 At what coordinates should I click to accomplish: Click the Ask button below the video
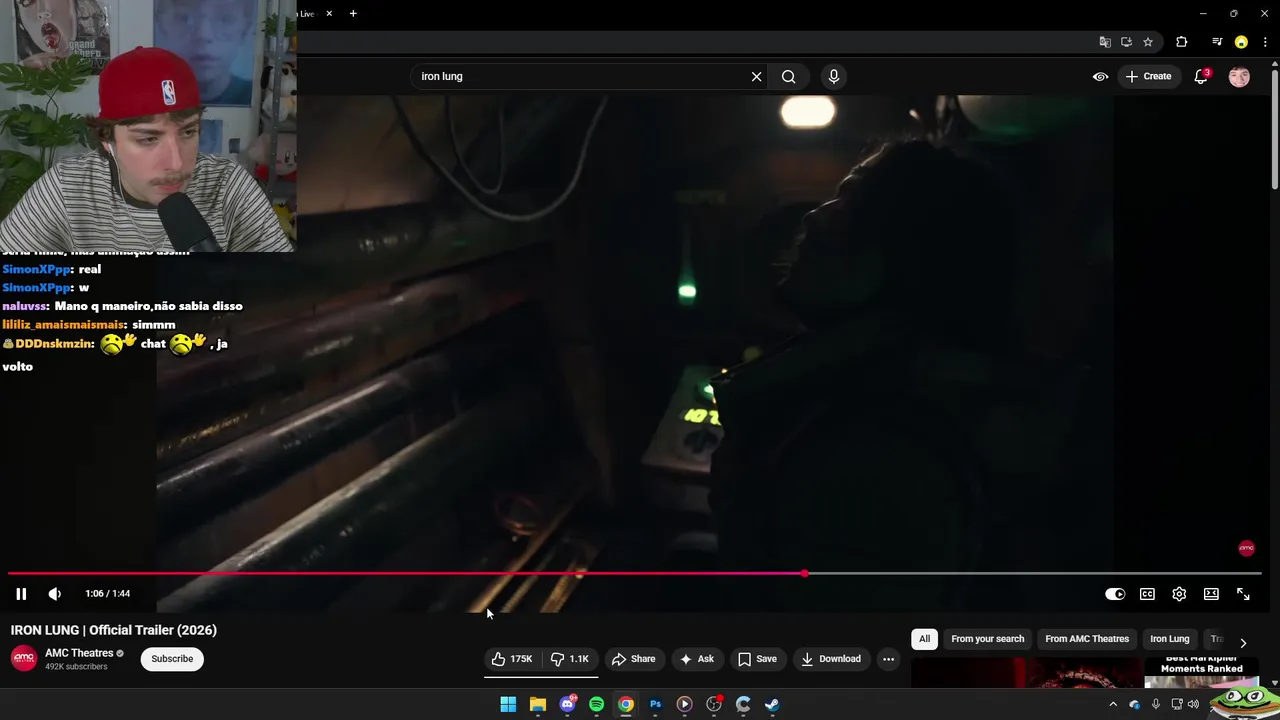pos(696,659)
